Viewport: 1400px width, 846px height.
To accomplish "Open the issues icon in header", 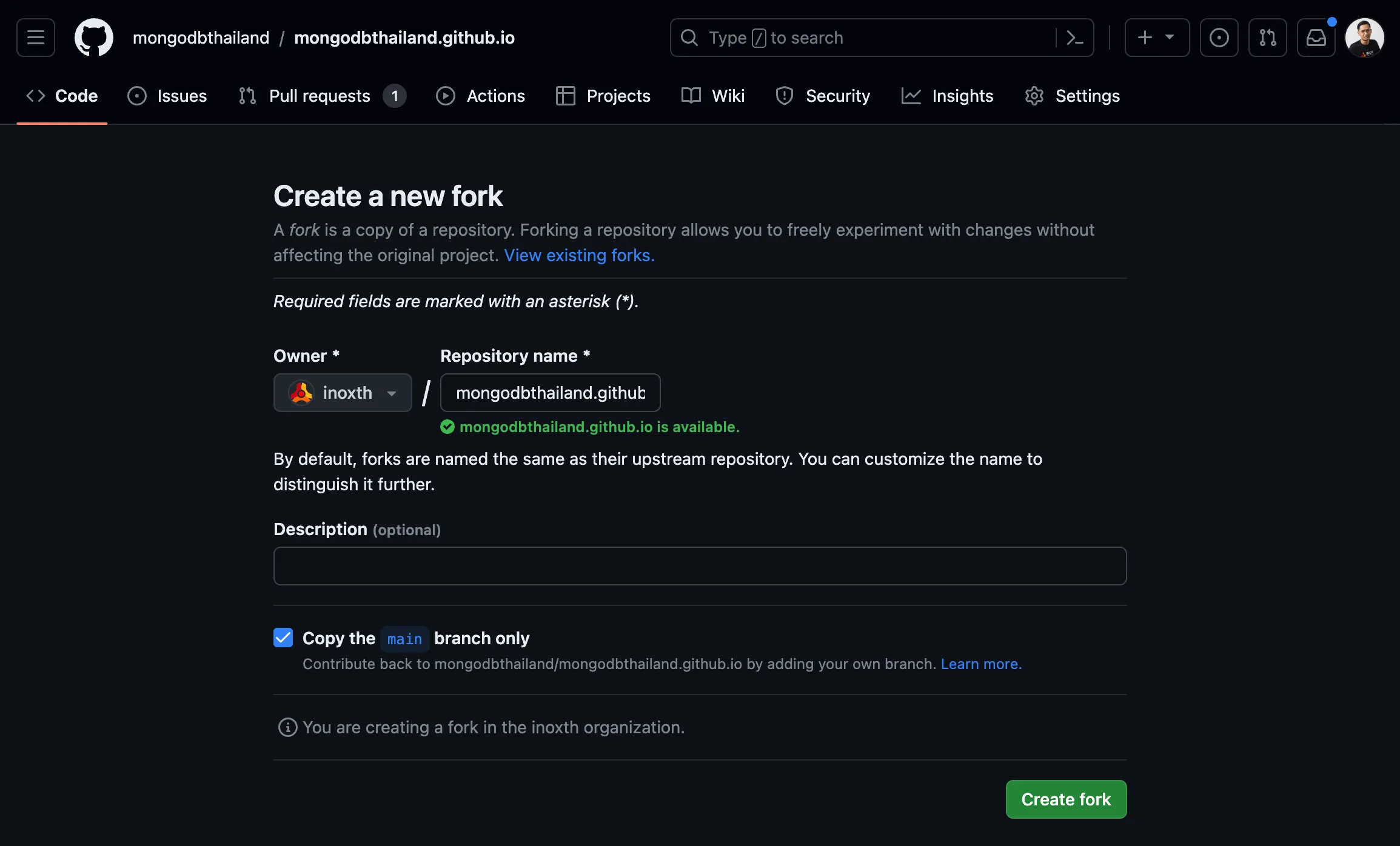I will click(1219, 38).
